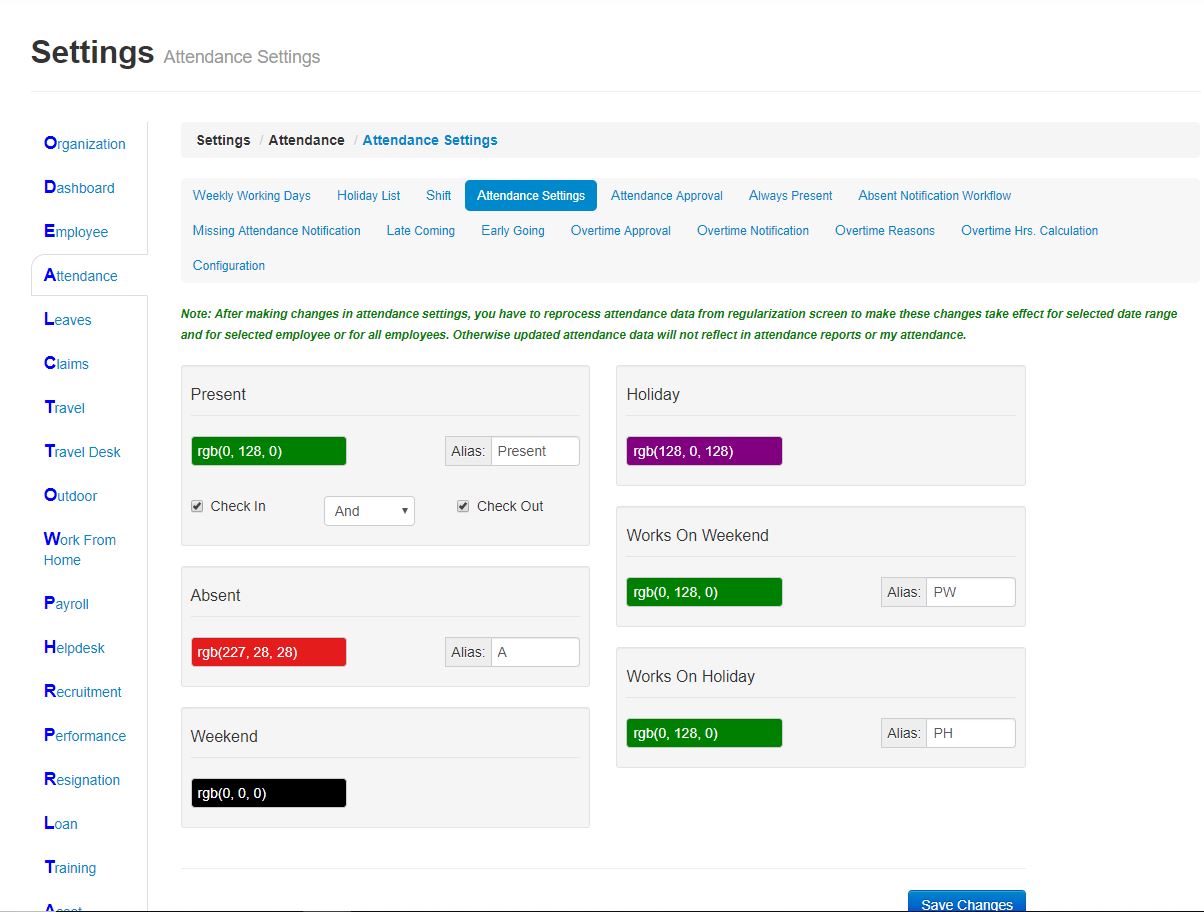The image size is (1204, 912).
Task: Edit the Works On Weekend alias field
Action: point(970,592)
